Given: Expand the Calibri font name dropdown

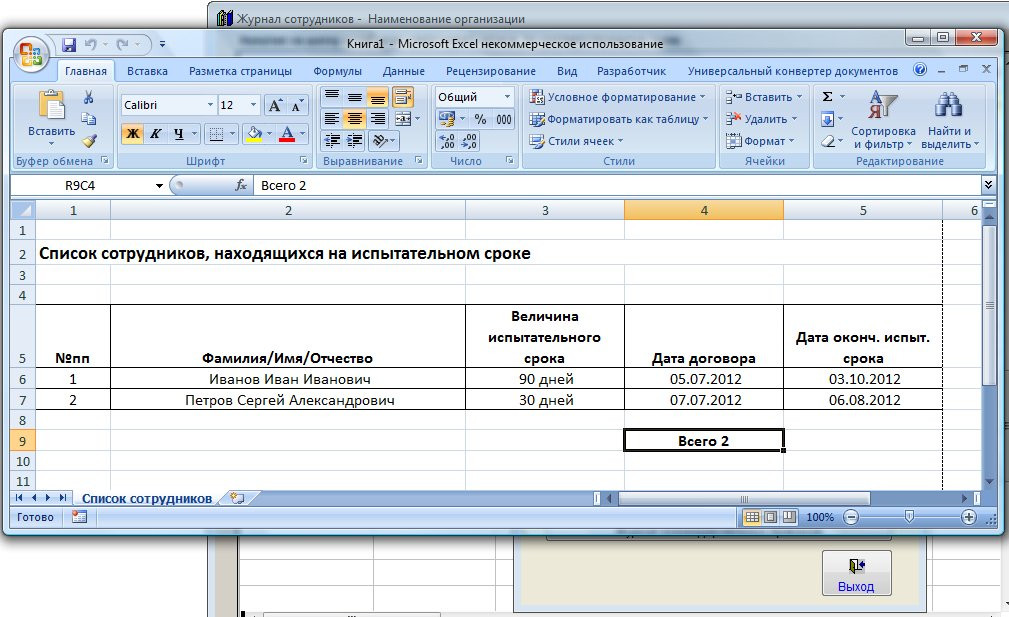Looking at the screenshot, I should tap(210, 105).
